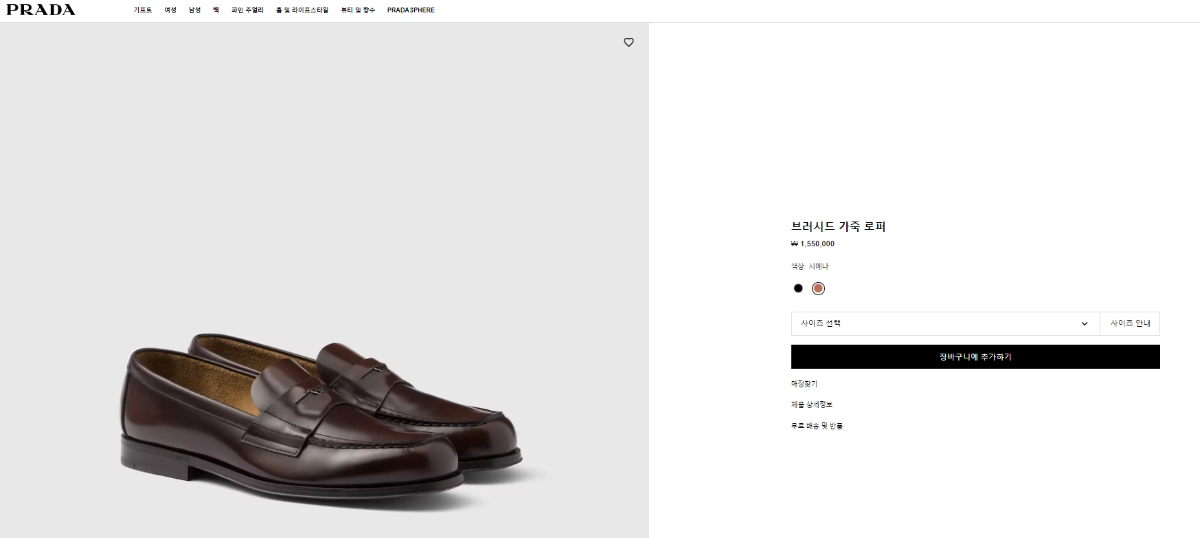Open the 파인 주얼리 fine jewelry menu
Image resolution: width=1200 pixels, height=538 pixels.
[x=247, y=10]
